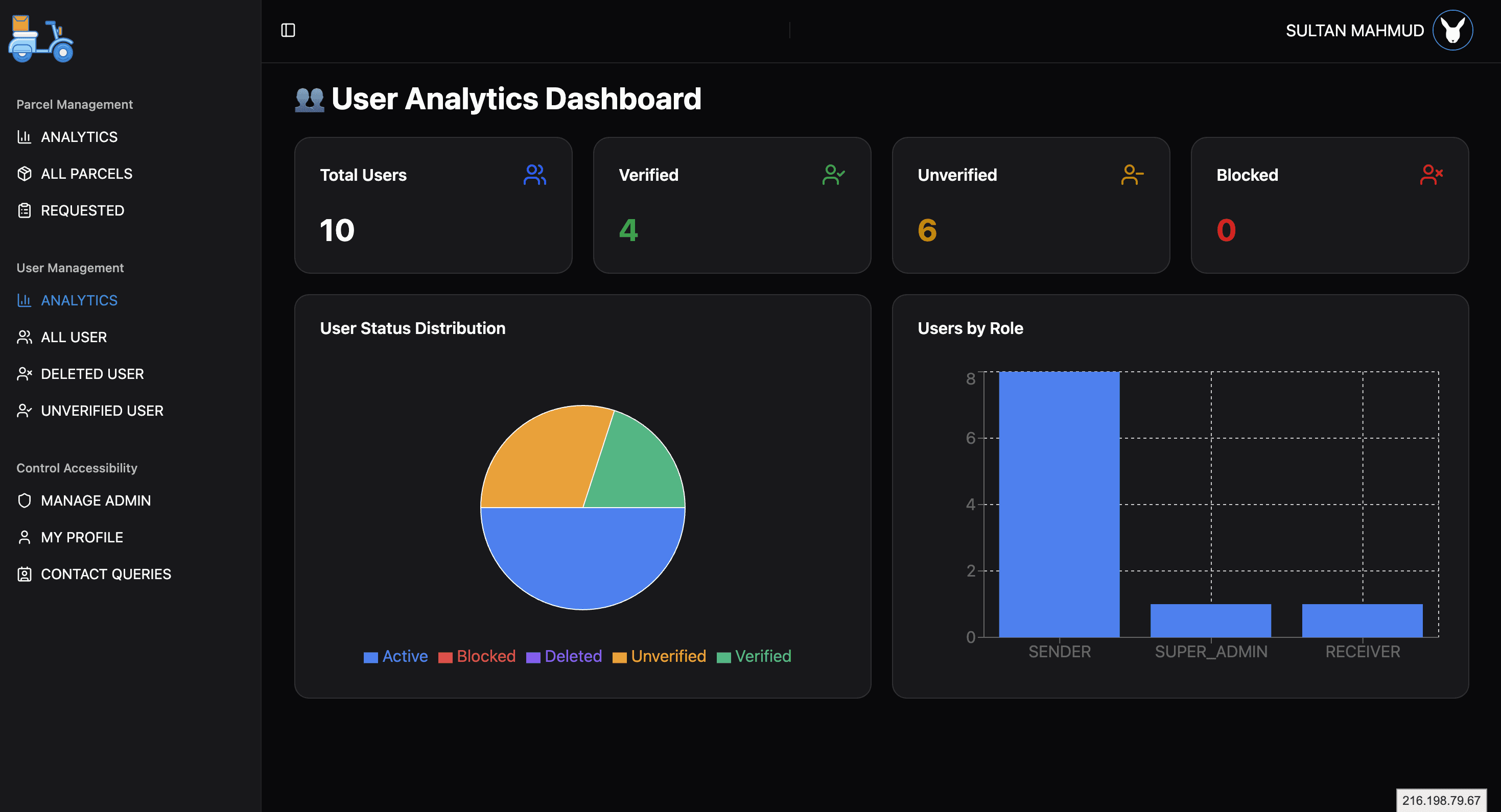Open the user avatar profile picture
Screen dimensions: 1501x812
[x=1452, y=30]
